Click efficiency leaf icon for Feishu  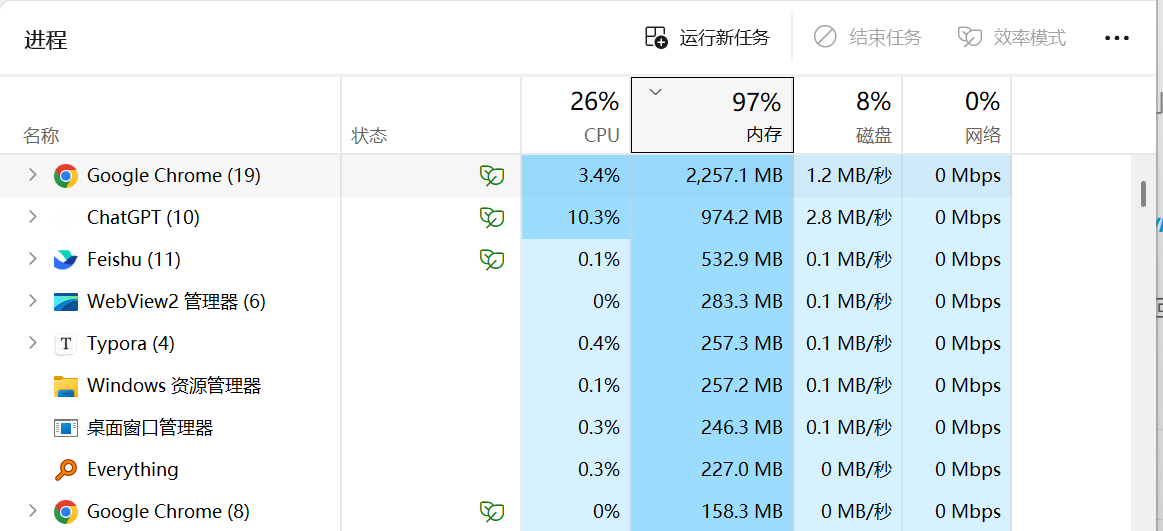pos(492,260)
